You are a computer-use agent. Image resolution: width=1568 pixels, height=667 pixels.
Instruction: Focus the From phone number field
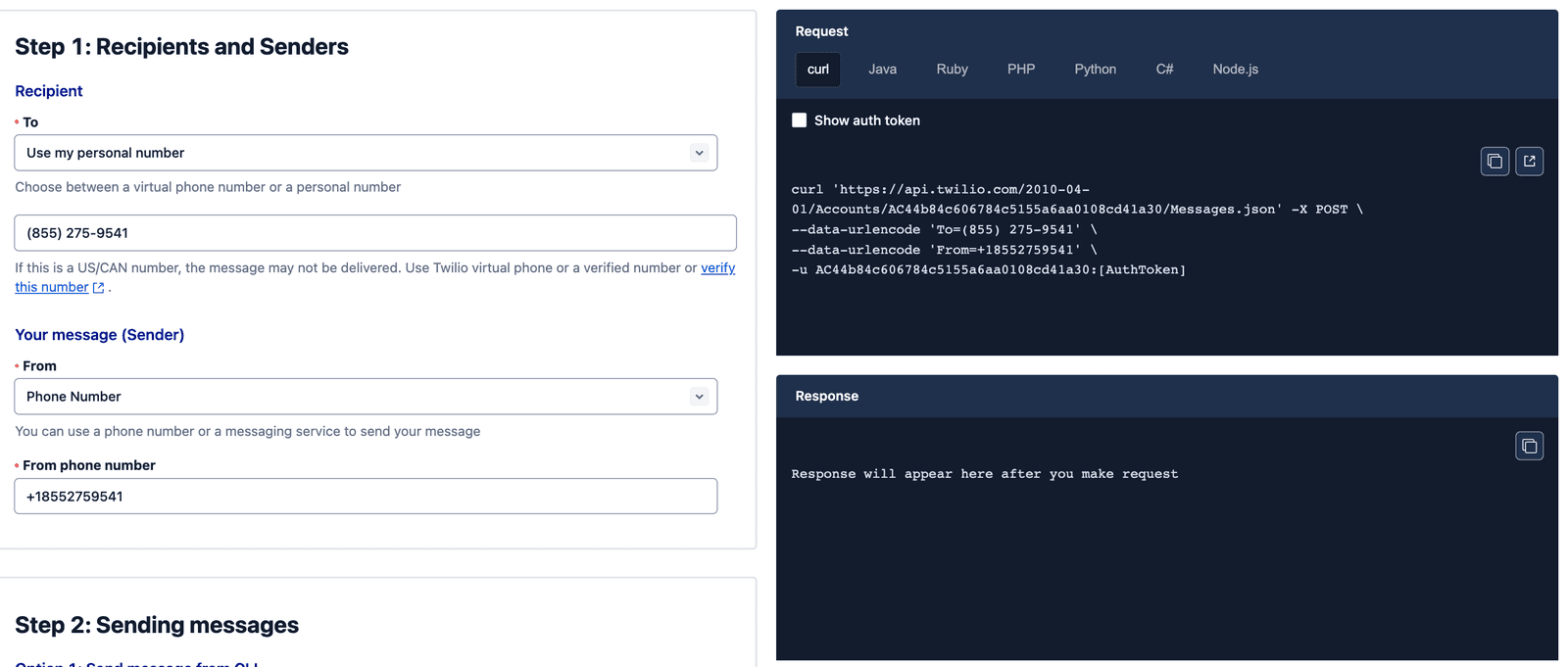[366, 497]
